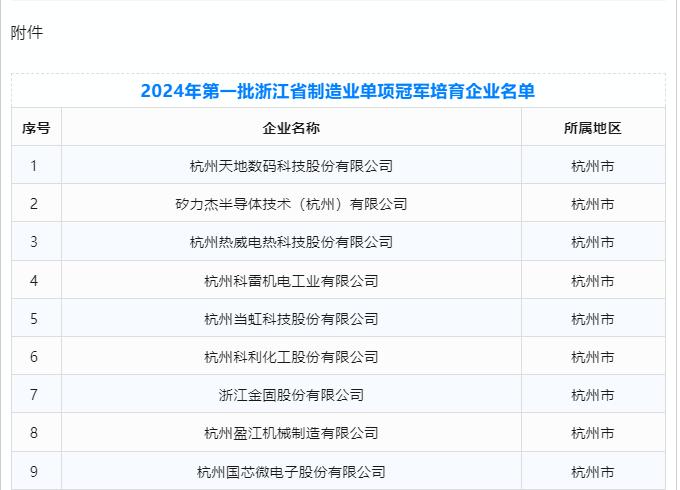Click serial number 7 cell

(34, 395)
